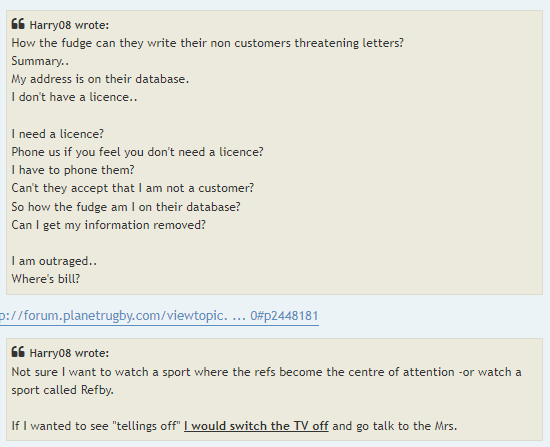The height and width of the screenshot is (447, 550).
Task: Click the "Not sure I want to watch a sport" sentence
Action: pos(266,372)
